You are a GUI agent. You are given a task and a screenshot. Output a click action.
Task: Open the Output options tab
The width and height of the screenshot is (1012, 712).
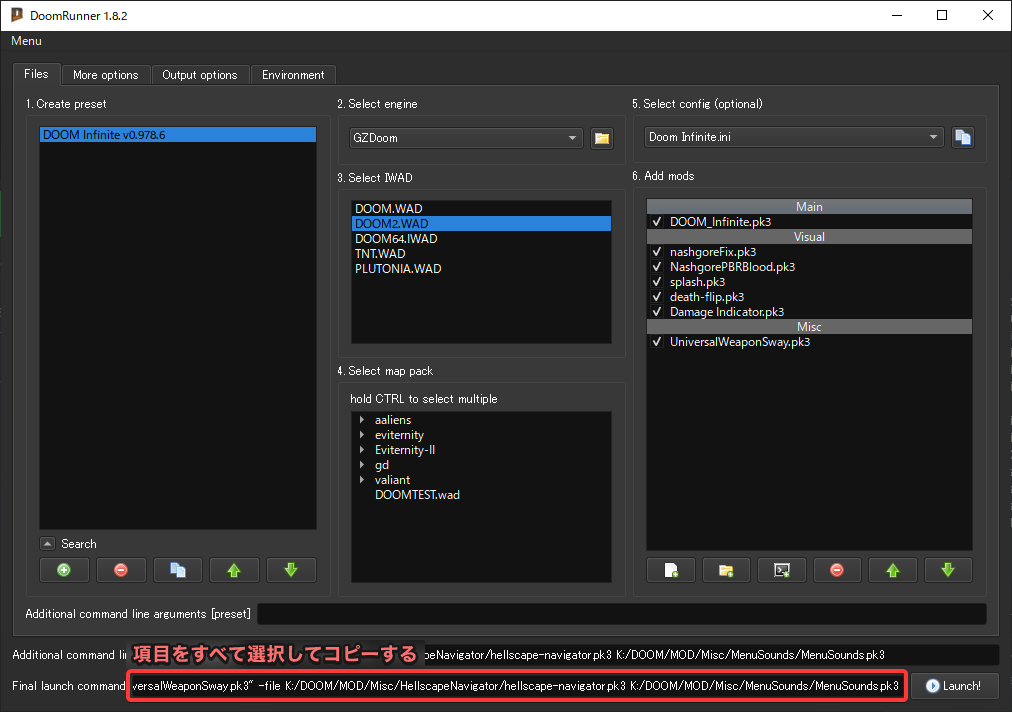click(200, 75)
